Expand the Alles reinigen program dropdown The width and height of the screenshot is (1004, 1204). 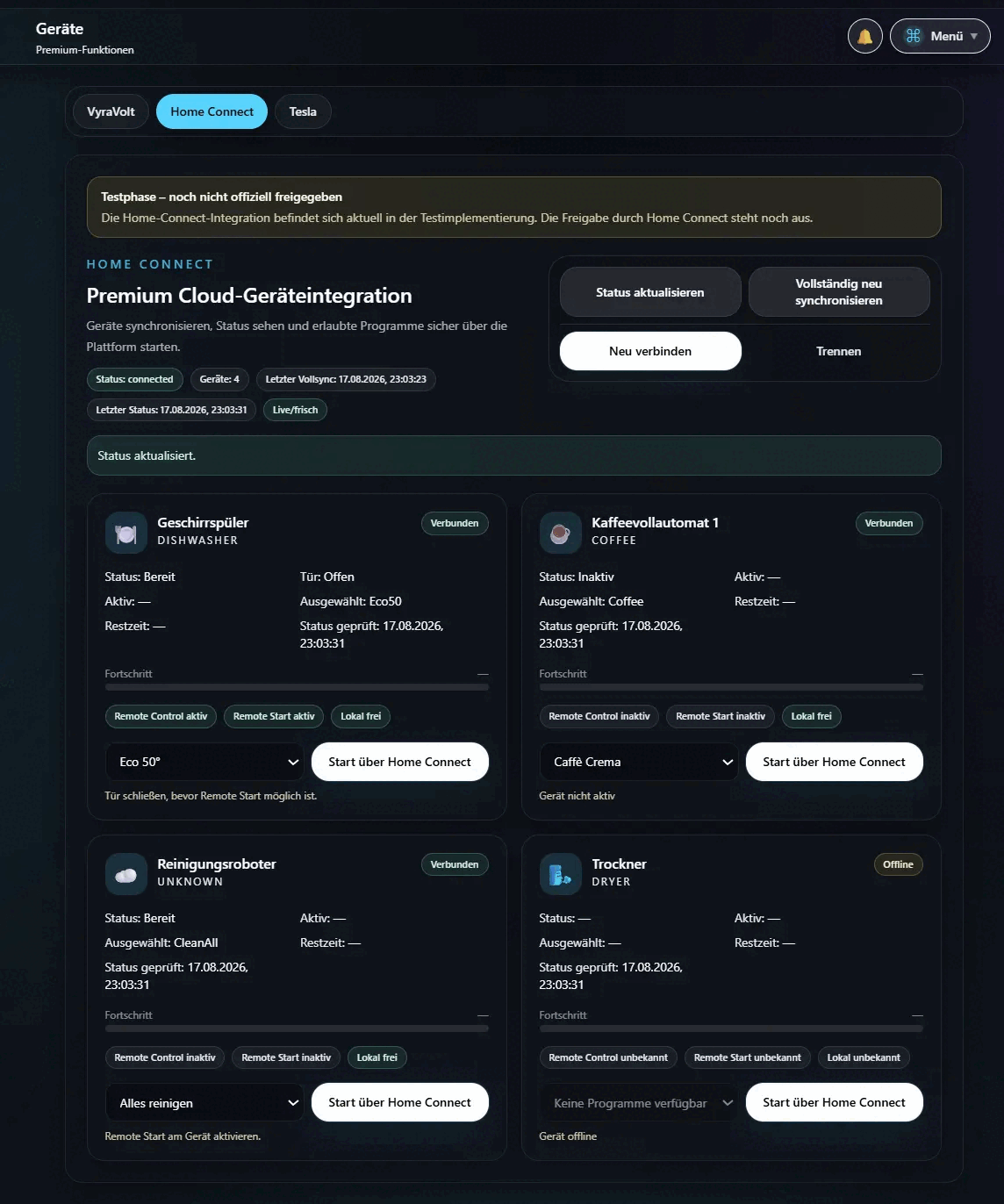[204, 1103]
